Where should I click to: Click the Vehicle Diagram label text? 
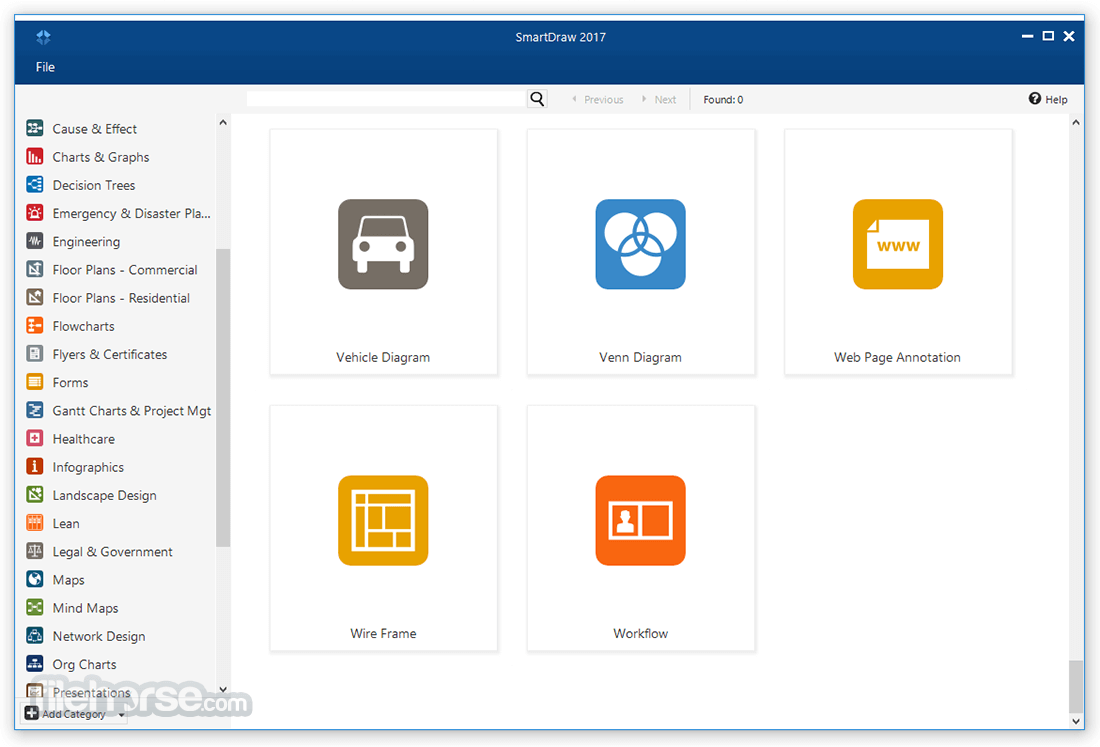coord(383,357)
